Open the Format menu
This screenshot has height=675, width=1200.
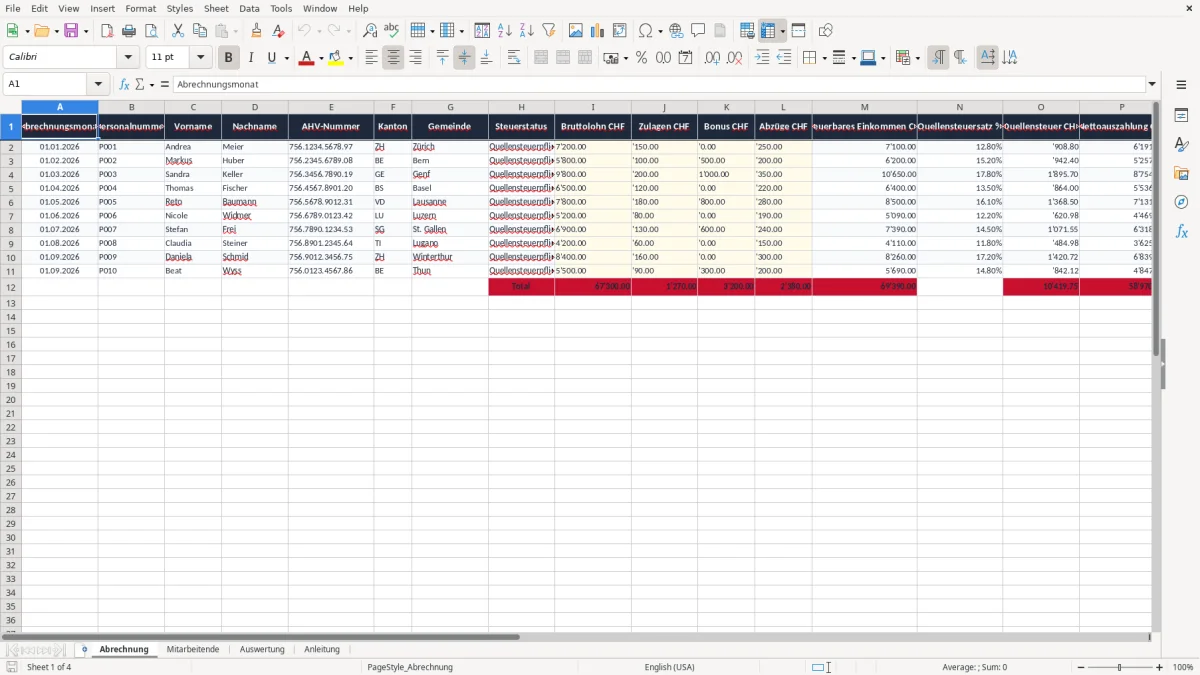pyautogui.click(x=141, y=8)
